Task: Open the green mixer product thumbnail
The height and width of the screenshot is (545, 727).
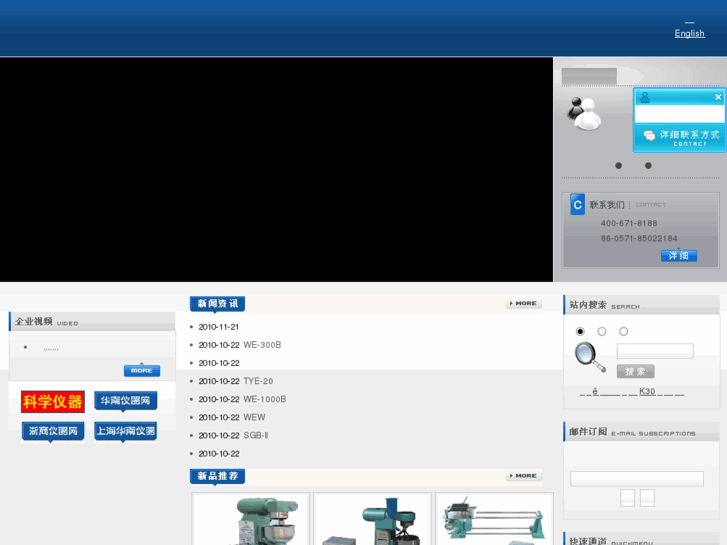Action: [x=250, y=519]
